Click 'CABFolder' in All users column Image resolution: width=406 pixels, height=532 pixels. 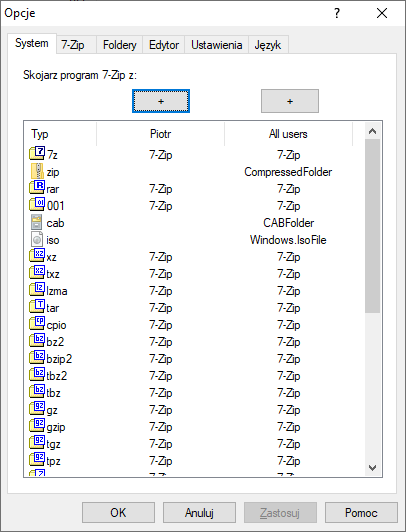point(288,223)
